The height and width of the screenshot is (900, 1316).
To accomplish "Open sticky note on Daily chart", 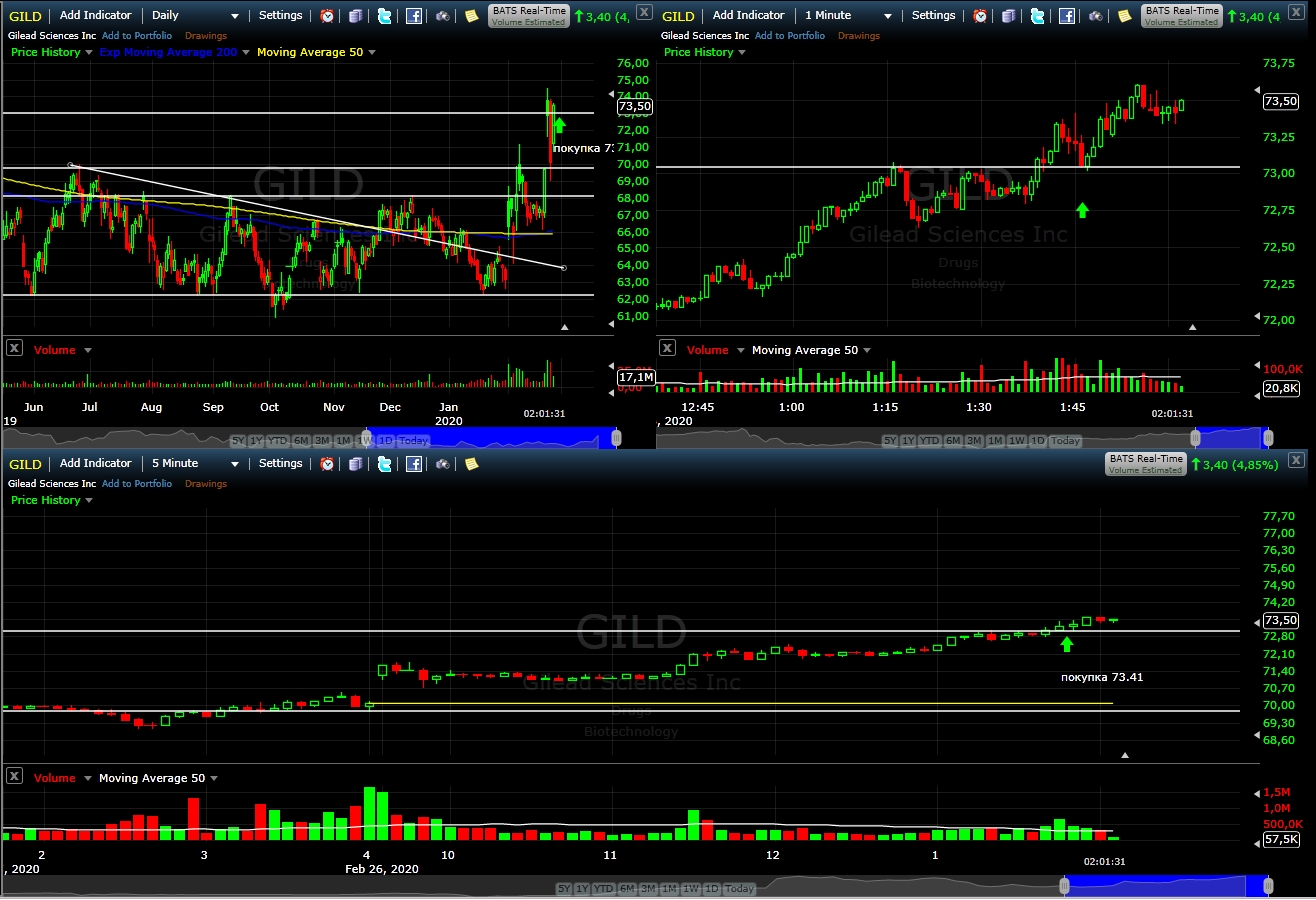I will pos(472,16).
